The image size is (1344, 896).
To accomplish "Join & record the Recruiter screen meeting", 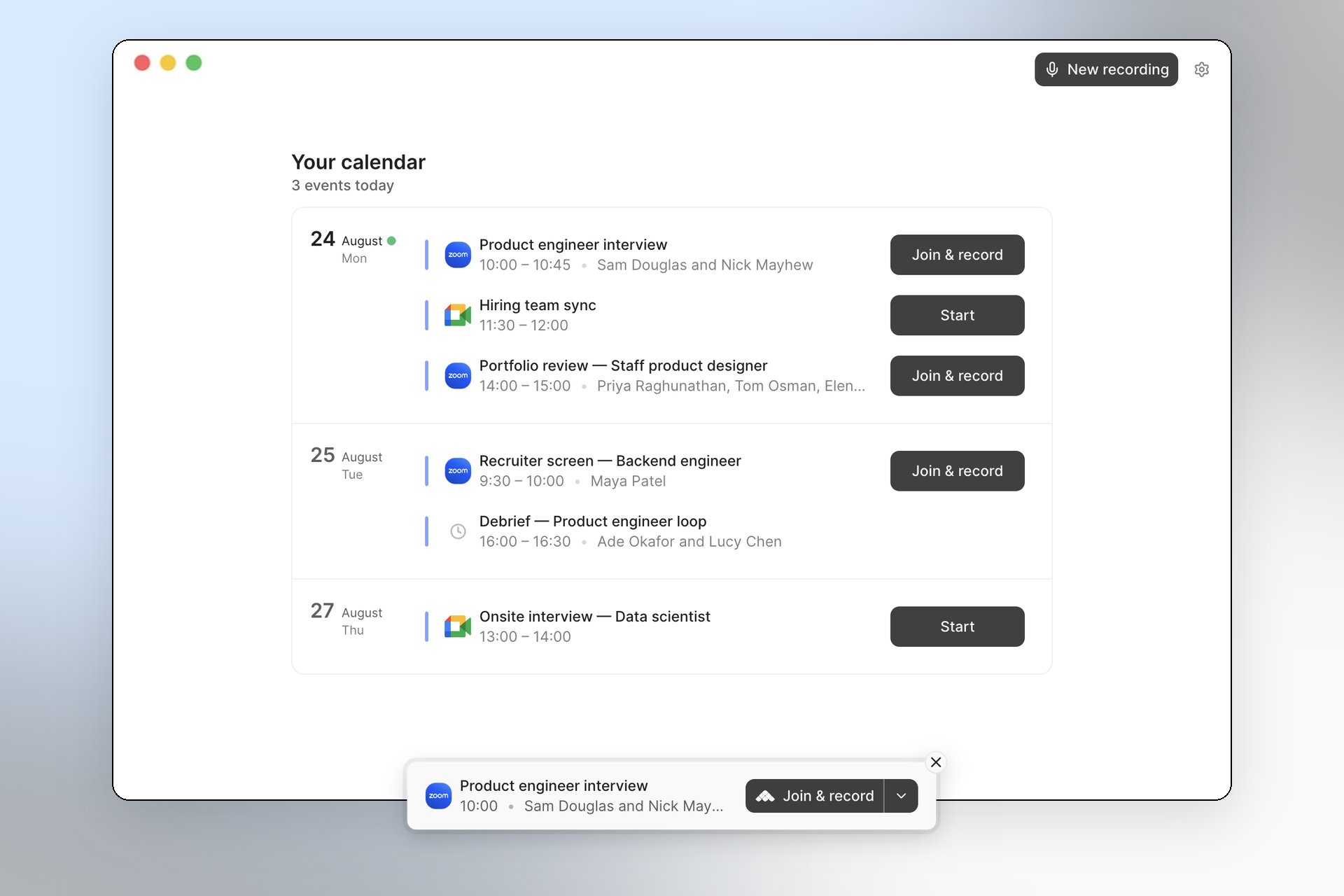I will [957, 471].
